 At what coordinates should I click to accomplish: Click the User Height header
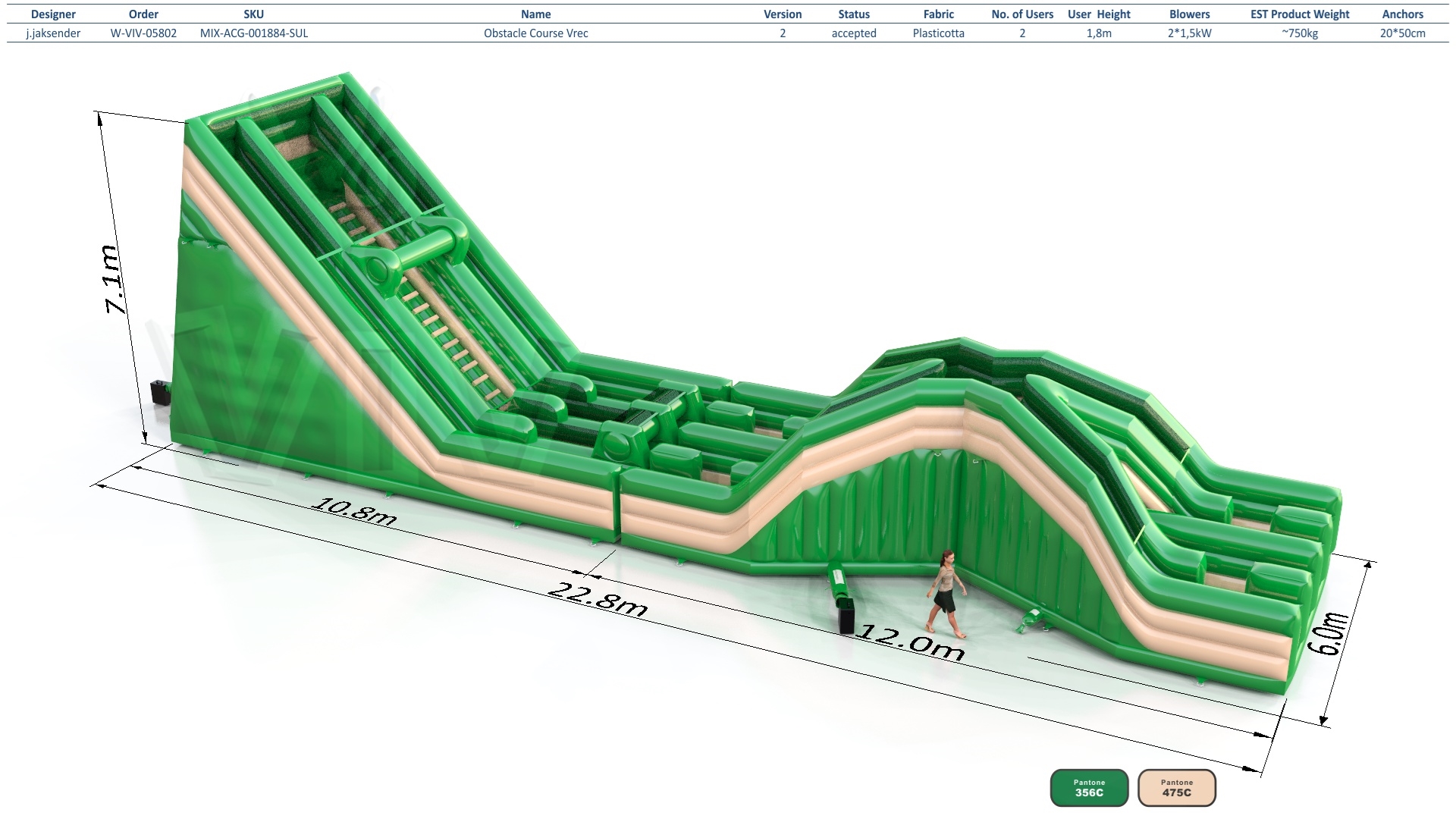tap(1099, 14)
